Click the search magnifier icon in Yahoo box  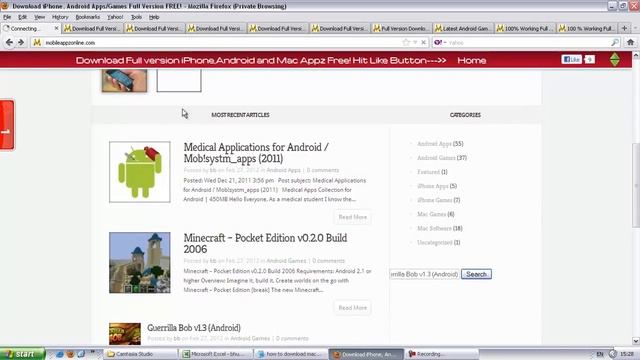pyautogui.click(x=615, y=42)
